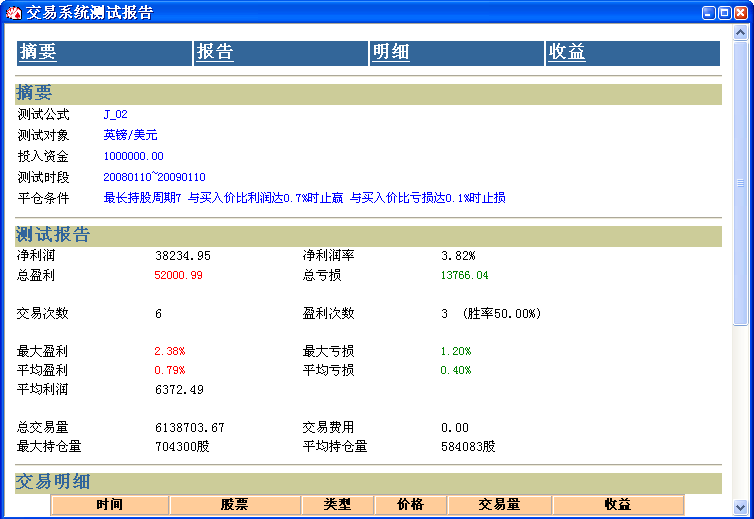Click the 交易明细 section heading
Image resolution: width=754 pixels, height=519 pixels.
(53, 482)
